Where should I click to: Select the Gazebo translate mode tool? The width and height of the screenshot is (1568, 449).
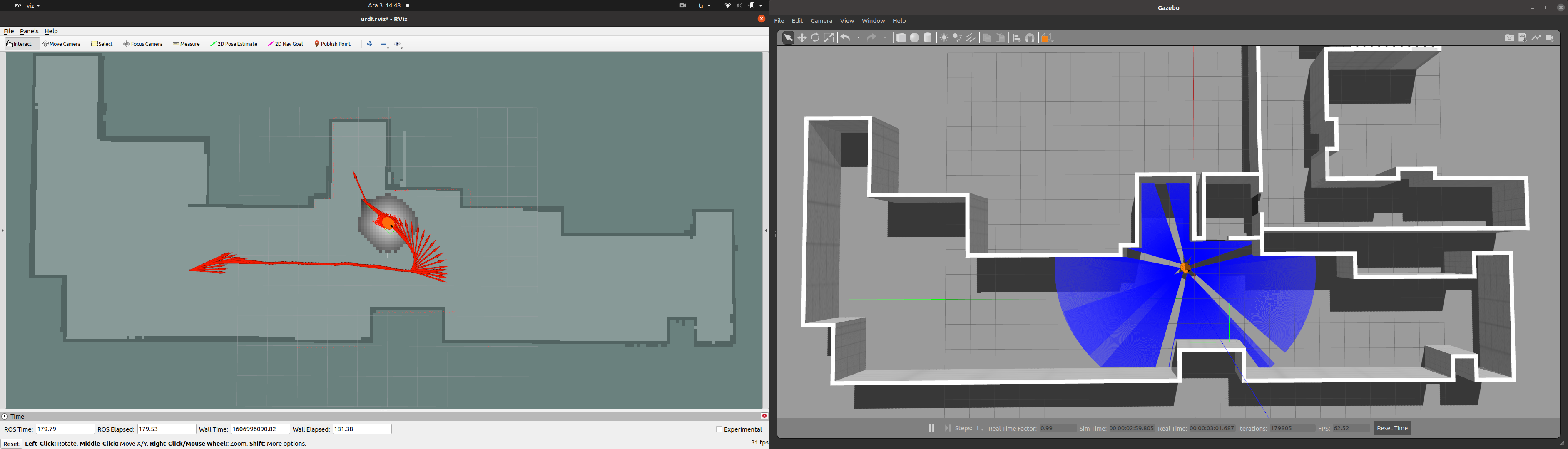tap(801, 38)
